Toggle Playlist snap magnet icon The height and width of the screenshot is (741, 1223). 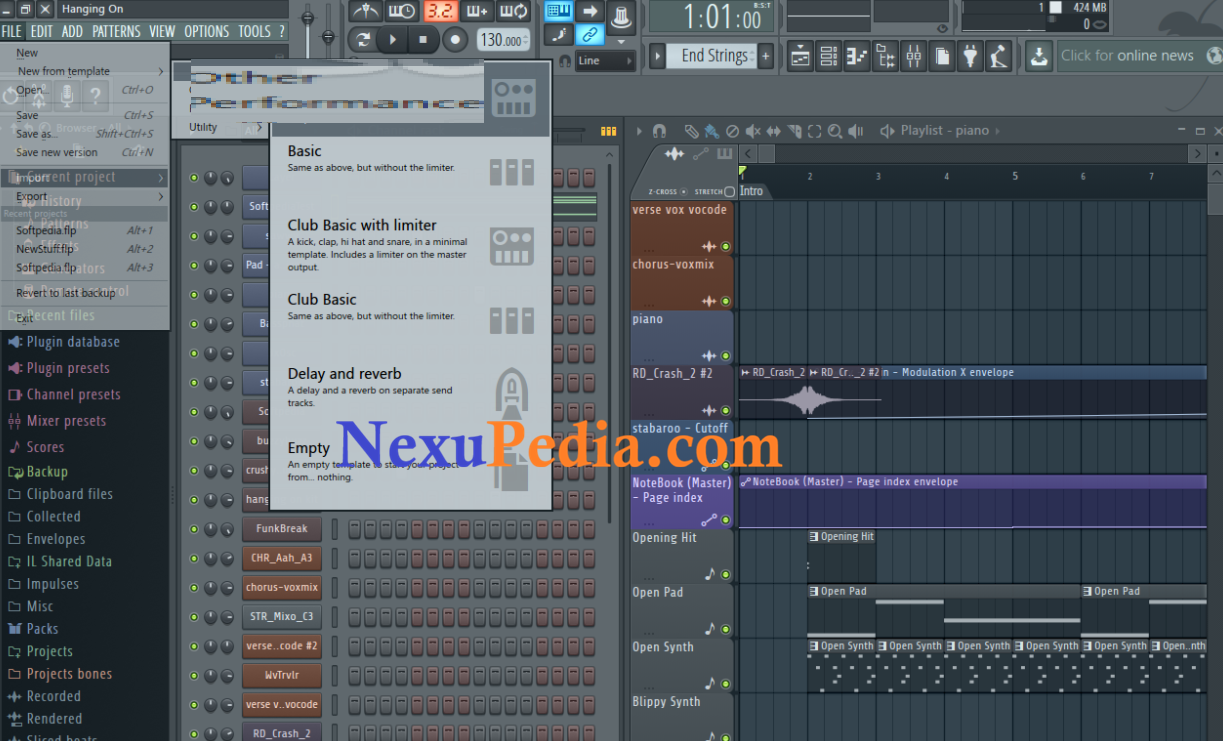[659, 131]
